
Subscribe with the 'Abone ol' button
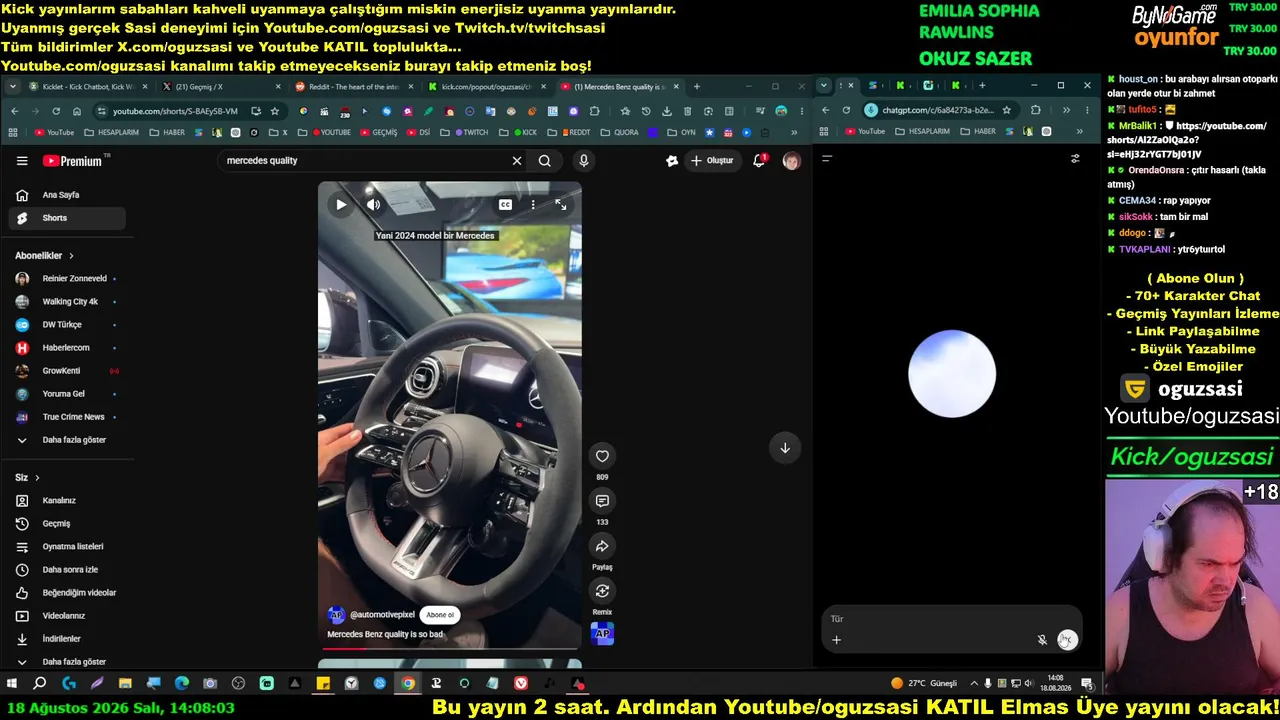pyautogui.click(x=440, y=615)
